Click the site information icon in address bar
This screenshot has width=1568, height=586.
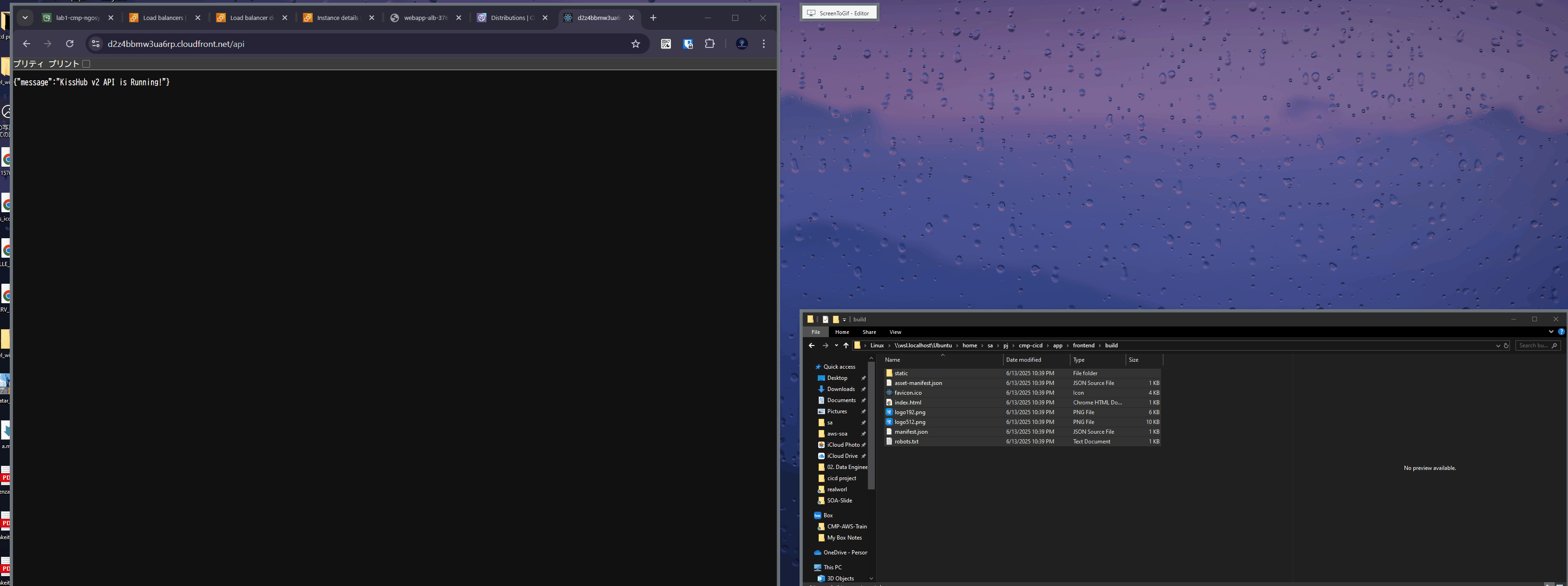[96, 44]
